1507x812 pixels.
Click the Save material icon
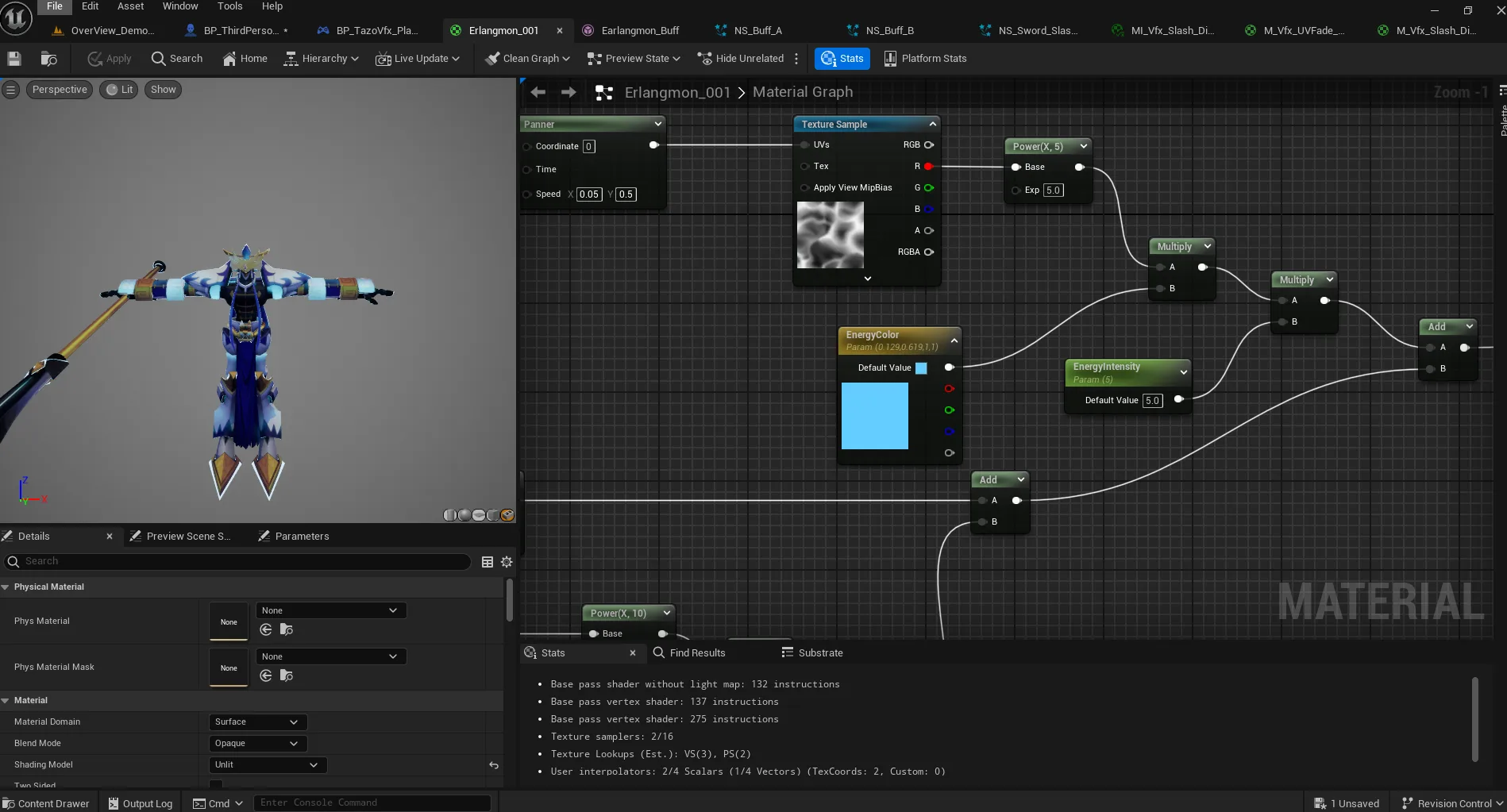(13, 59)
